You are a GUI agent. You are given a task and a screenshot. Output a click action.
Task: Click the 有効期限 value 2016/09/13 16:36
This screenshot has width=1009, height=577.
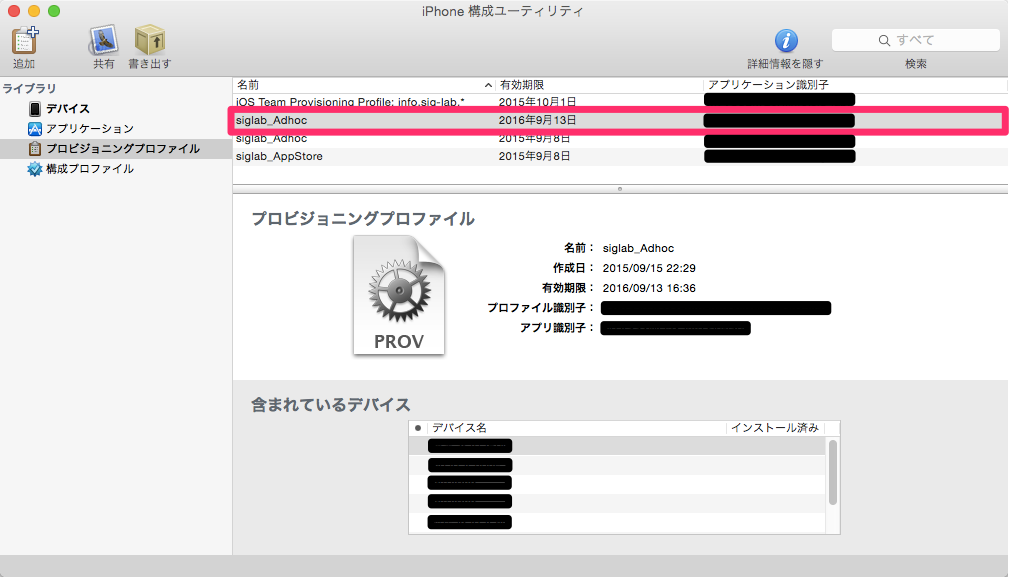point(649,288)
